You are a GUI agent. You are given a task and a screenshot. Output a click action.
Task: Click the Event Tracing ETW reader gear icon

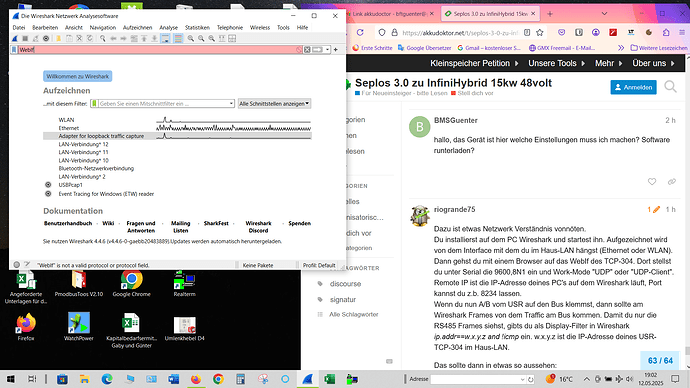48,194
